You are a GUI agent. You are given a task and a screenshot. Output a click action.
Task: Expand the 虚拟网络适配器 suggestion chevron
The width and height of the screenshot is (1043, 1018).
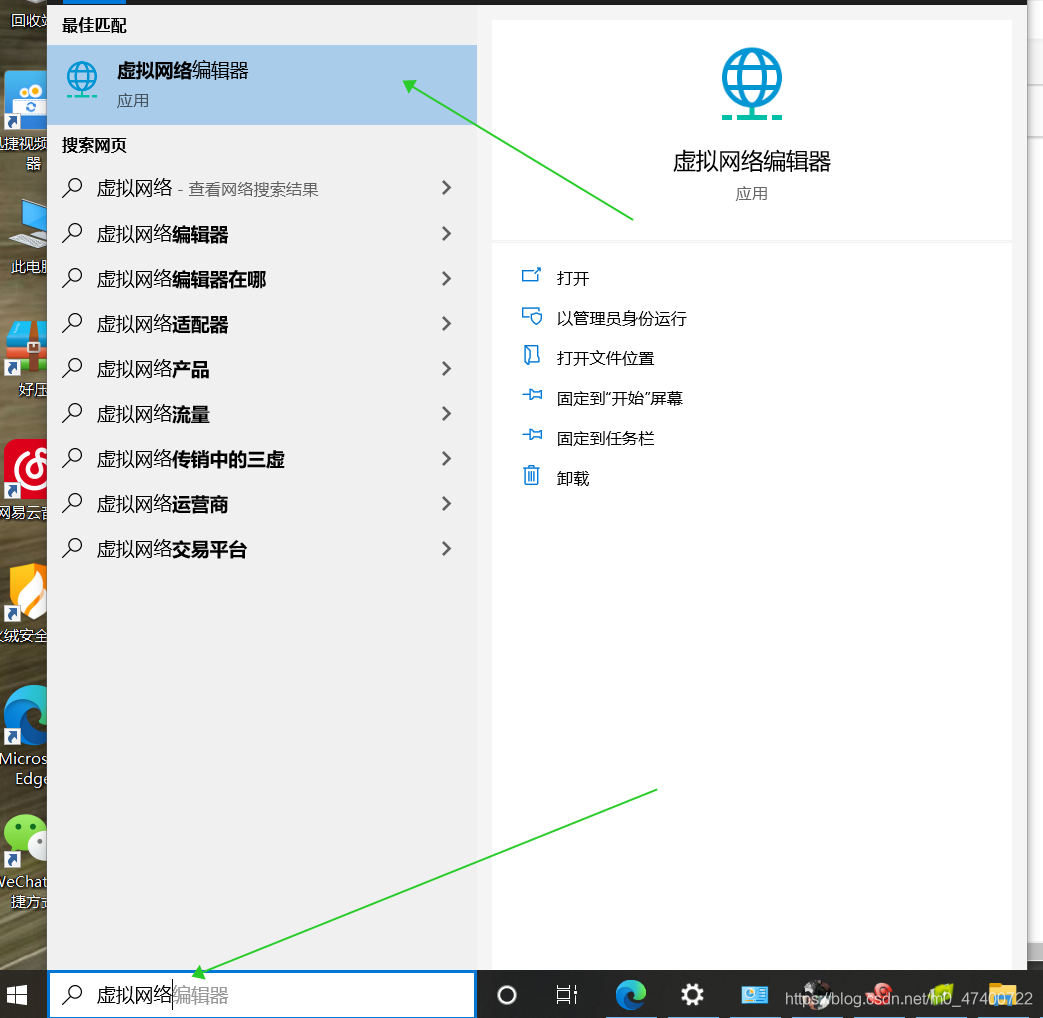pyautogui.click(x=446, y=324)
